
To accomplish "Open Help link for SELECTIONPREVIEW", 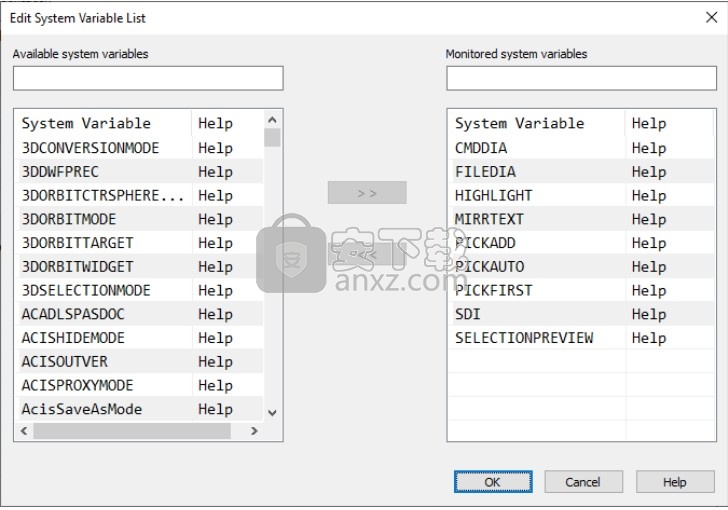I will (649, 337).
